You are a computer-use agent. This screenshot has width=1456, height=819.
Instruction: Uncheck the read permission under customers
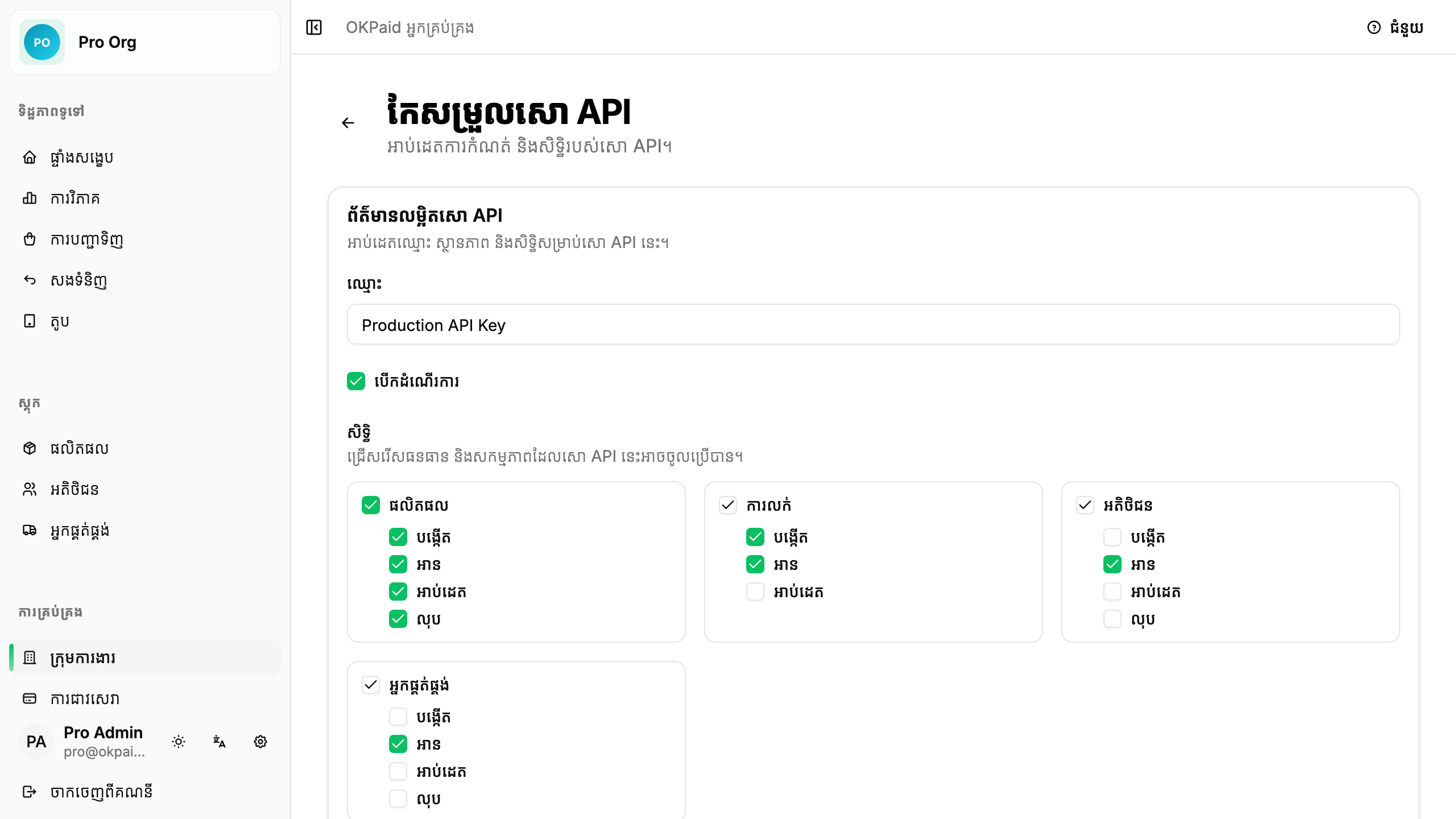click(1112, 564)
